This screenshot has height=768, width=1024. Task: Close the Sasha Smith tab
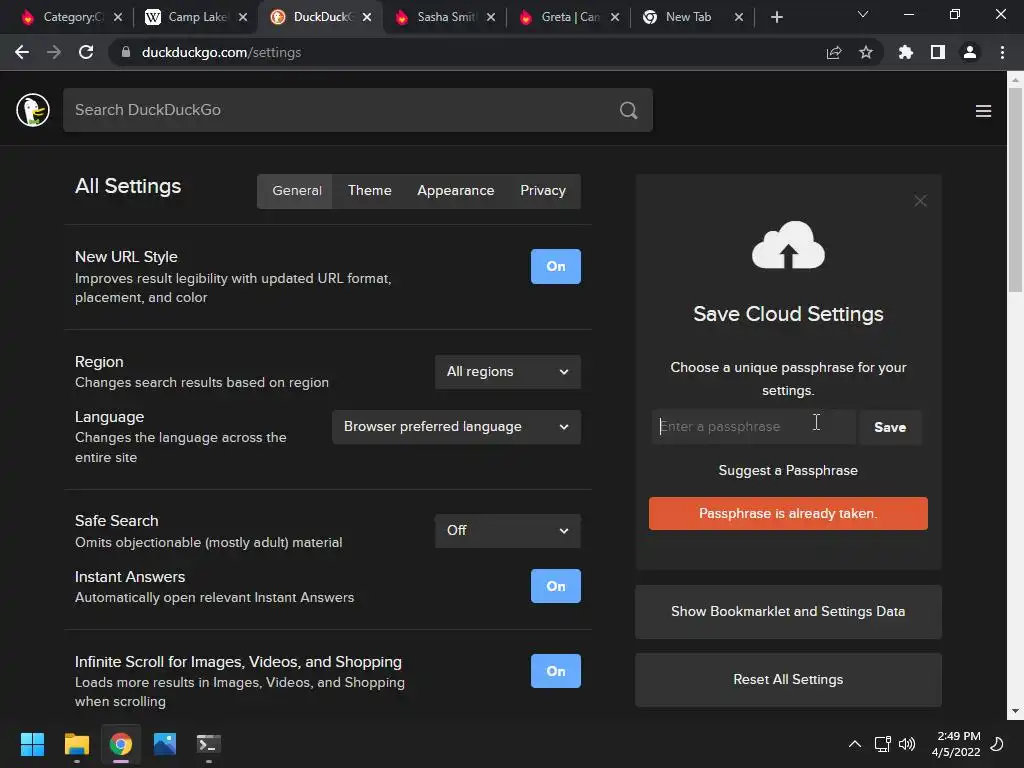pos(491,17)
